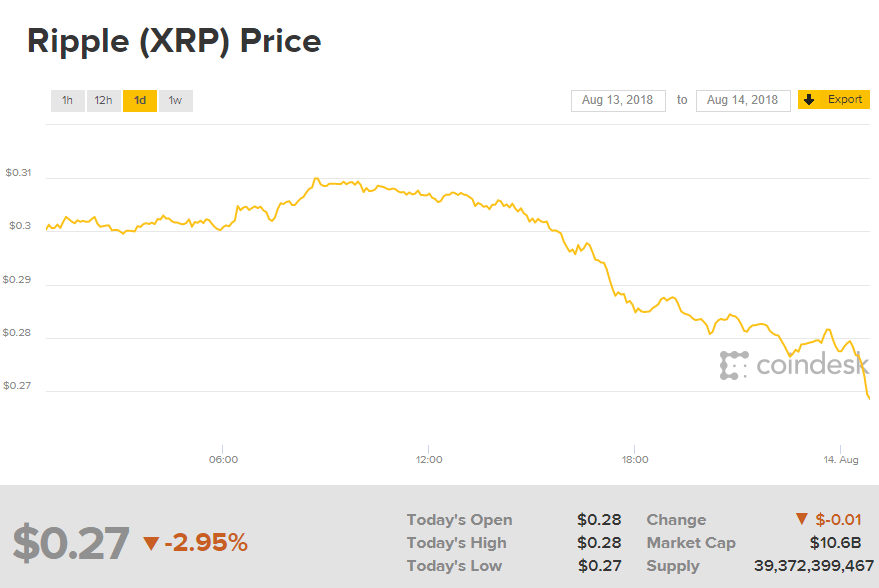Select the 1h time range
This screenshot has width=879, height=588.
pos(67,100)
